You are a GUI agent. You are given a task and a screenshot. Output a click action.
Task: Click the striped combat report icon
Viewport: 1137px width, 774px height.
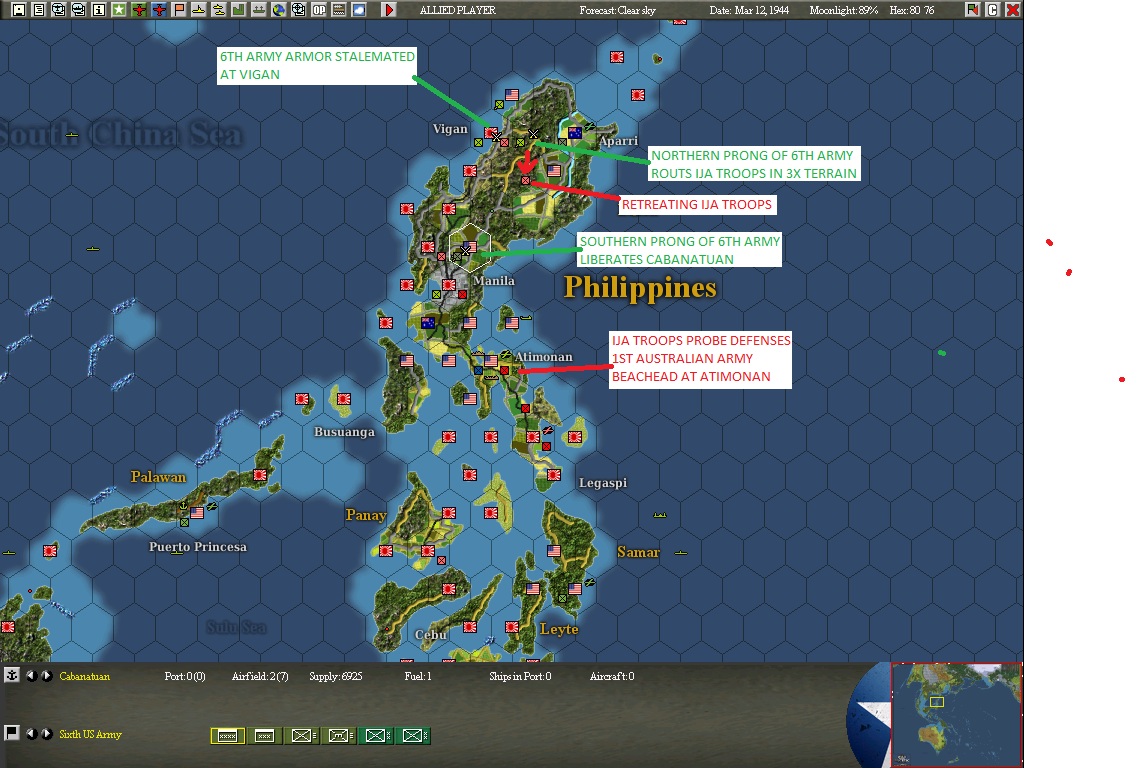(338, 10)
